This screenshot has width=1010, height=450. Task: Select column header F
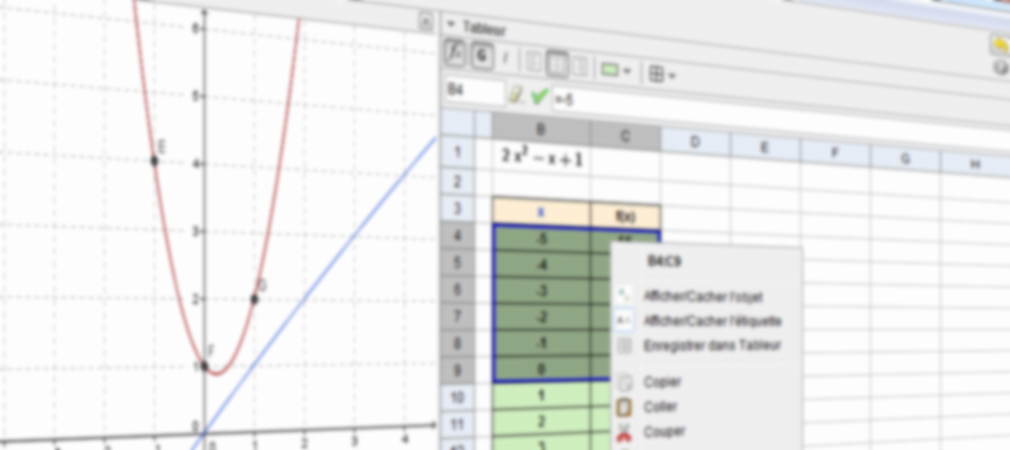835,155
